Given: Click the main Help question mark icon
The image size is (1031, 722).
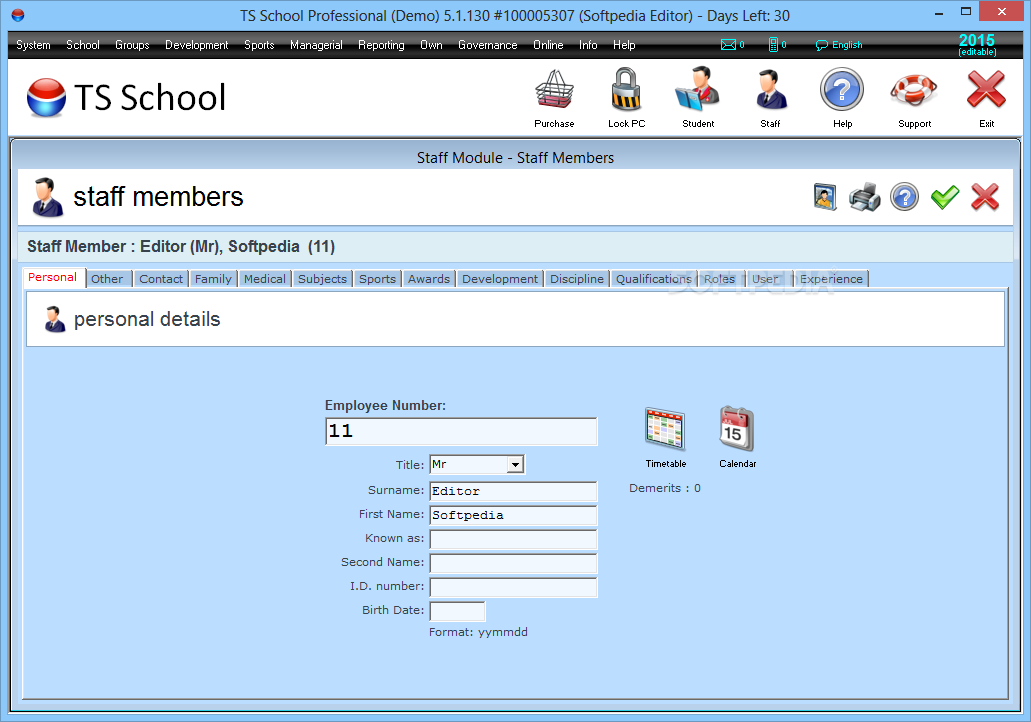Looking at the screenshot, I should coord(842,89).
